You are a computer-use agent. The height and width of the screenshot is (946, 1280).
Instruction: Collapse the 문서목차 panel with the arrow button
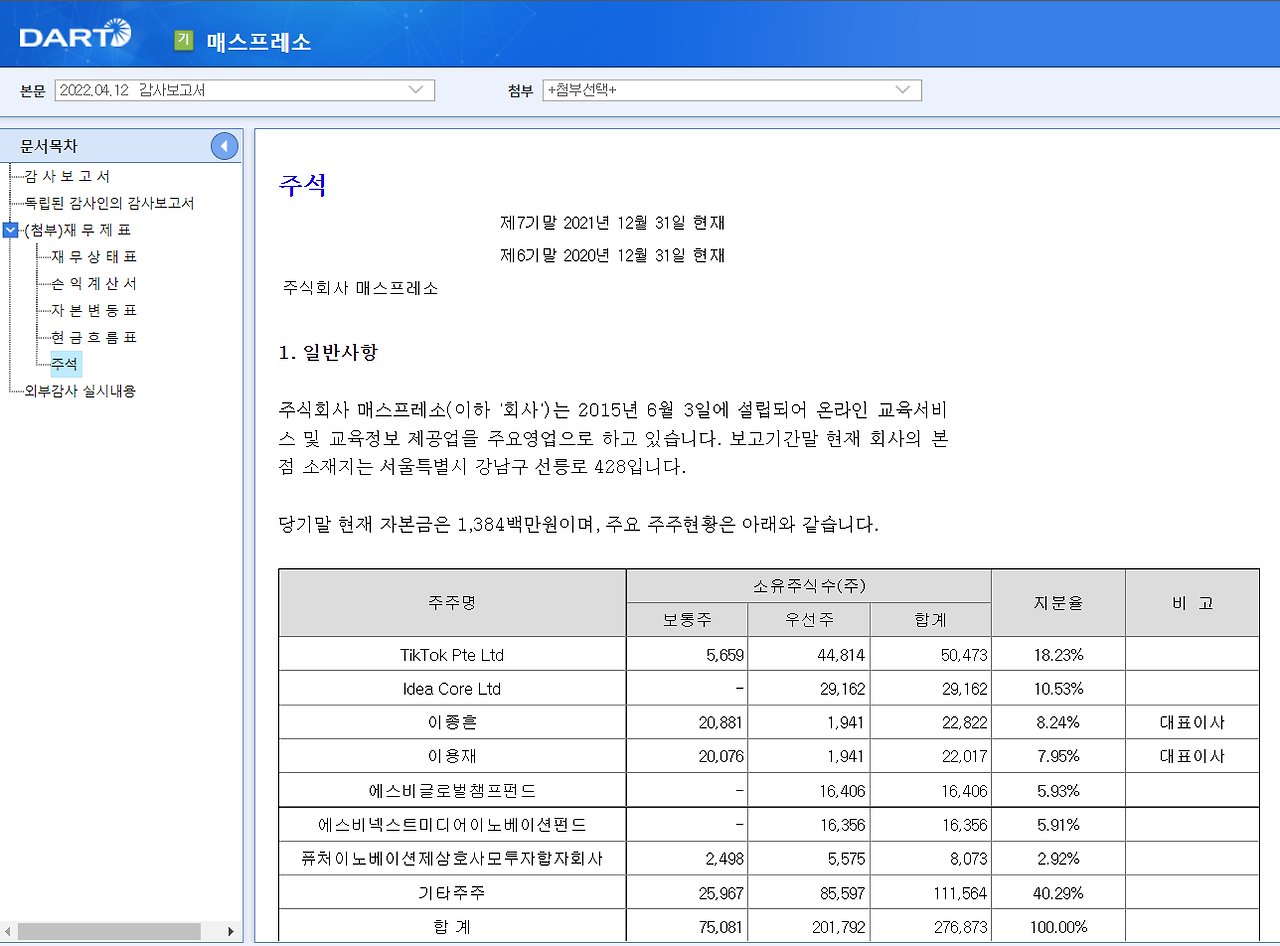point(225,147)
